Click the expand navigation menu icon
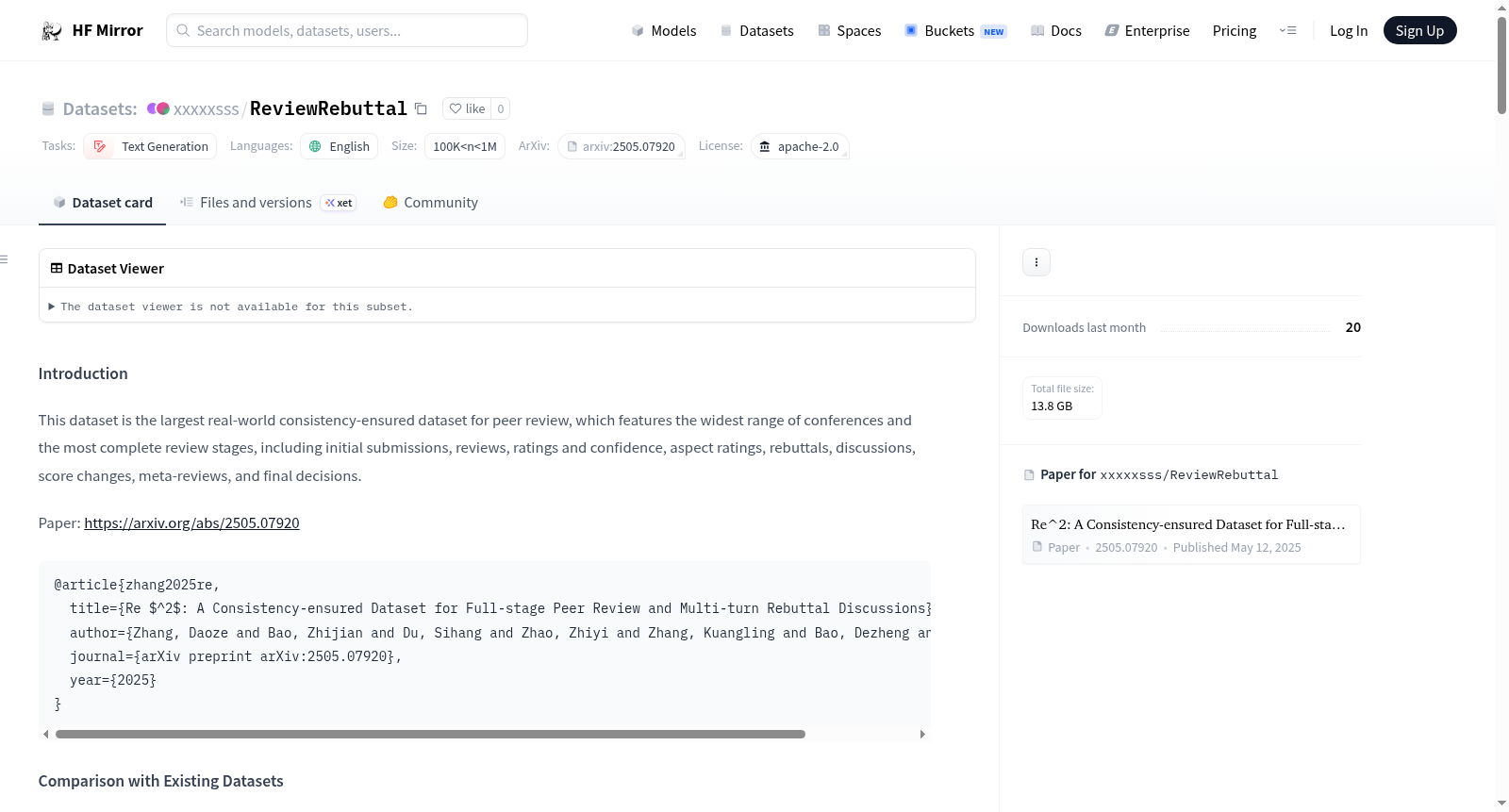 pyautogui.click(x=1287, y=31)
